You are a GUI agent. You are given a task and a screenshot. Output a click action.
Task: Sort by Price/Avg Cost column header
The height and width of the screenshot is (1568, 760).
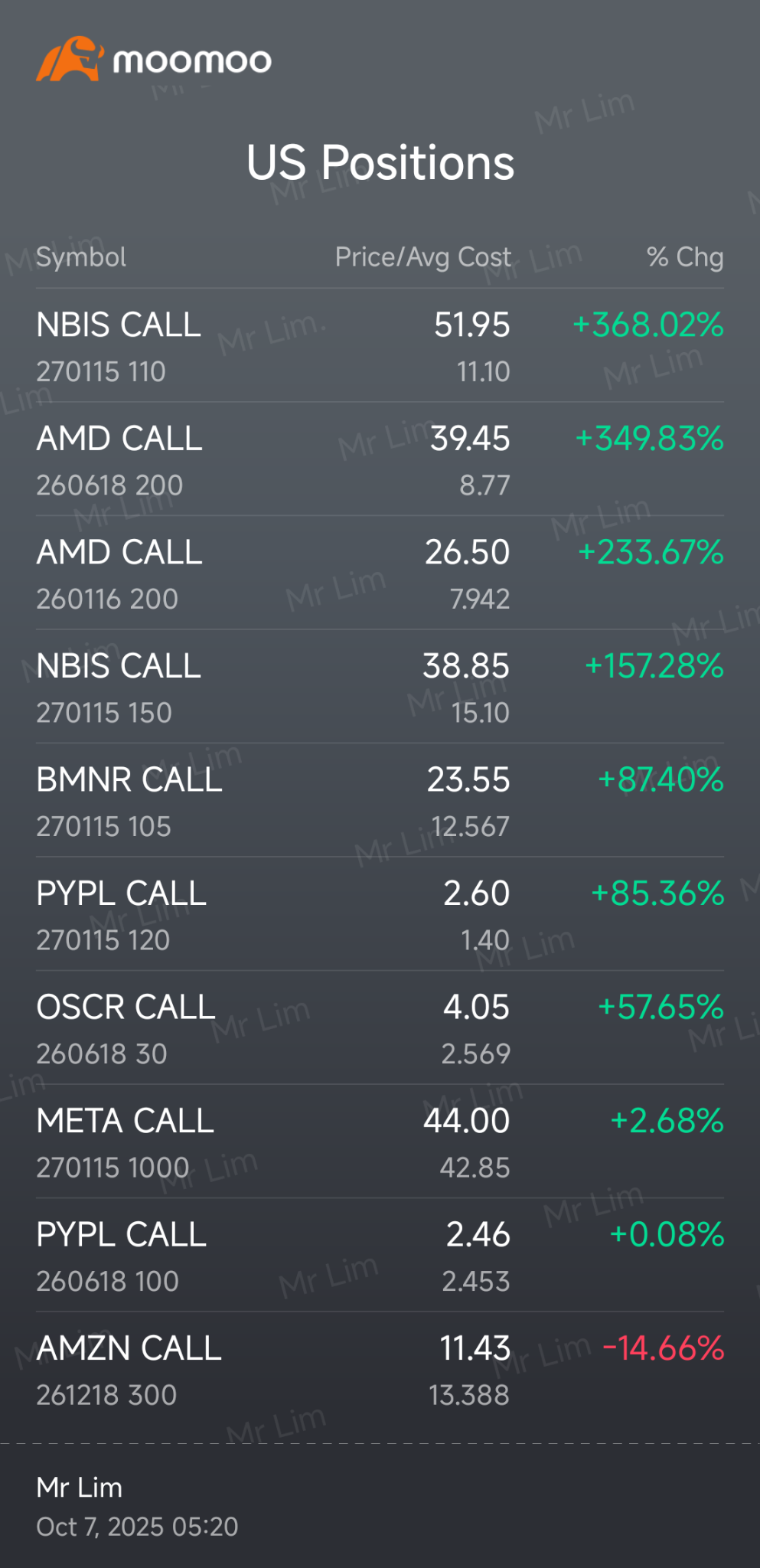[422, 257]
